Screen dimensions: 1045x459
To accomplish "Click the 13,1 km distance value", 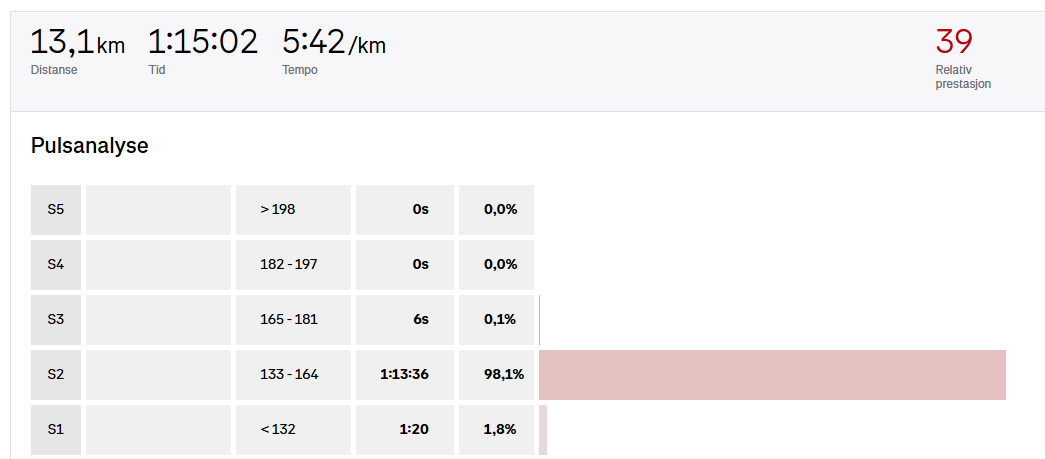I will coord(77,43).
